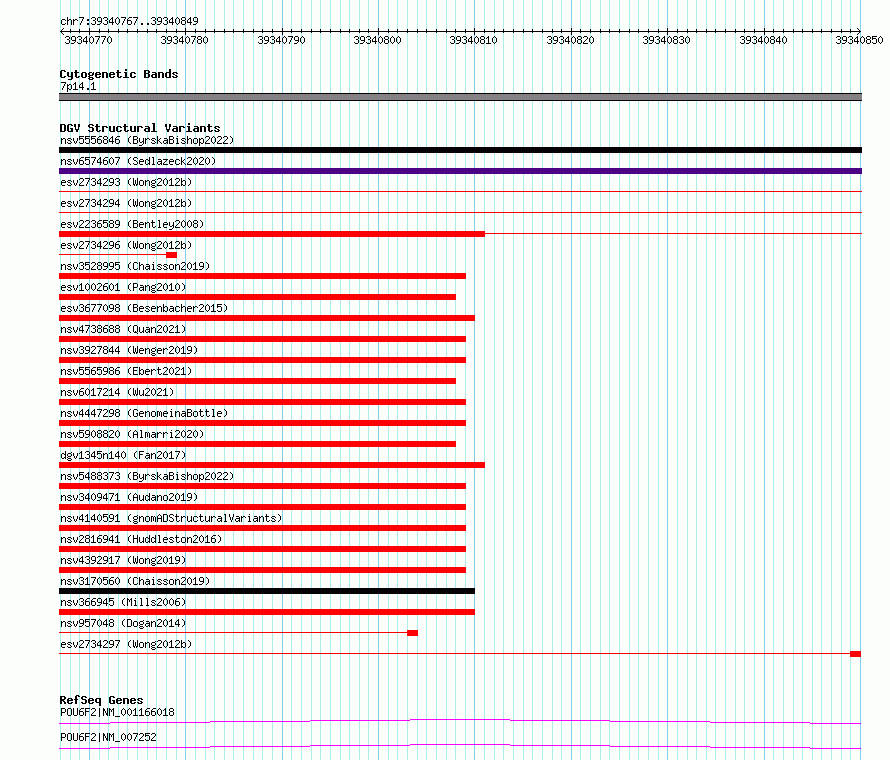The height and width of the screenshot is (760, 890).
Task: Open nsv957048 (Dogan2014) variant label
Action: tap(123, 623)
